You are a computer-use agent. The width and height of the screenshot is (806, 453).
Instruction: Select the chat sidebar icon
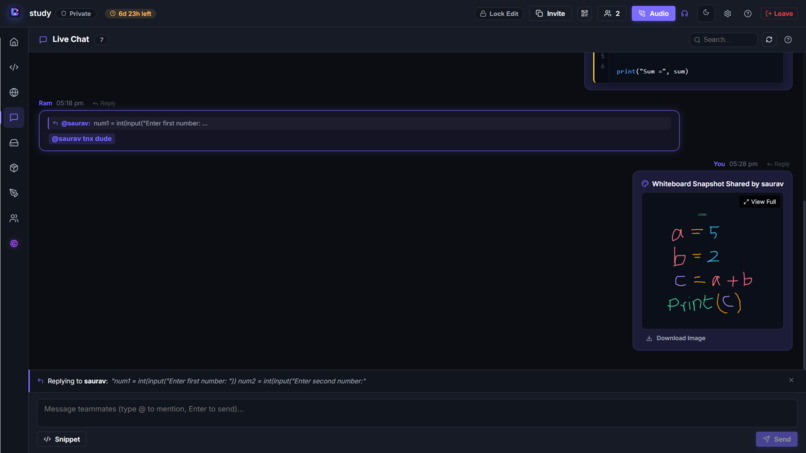pos(14,117)
